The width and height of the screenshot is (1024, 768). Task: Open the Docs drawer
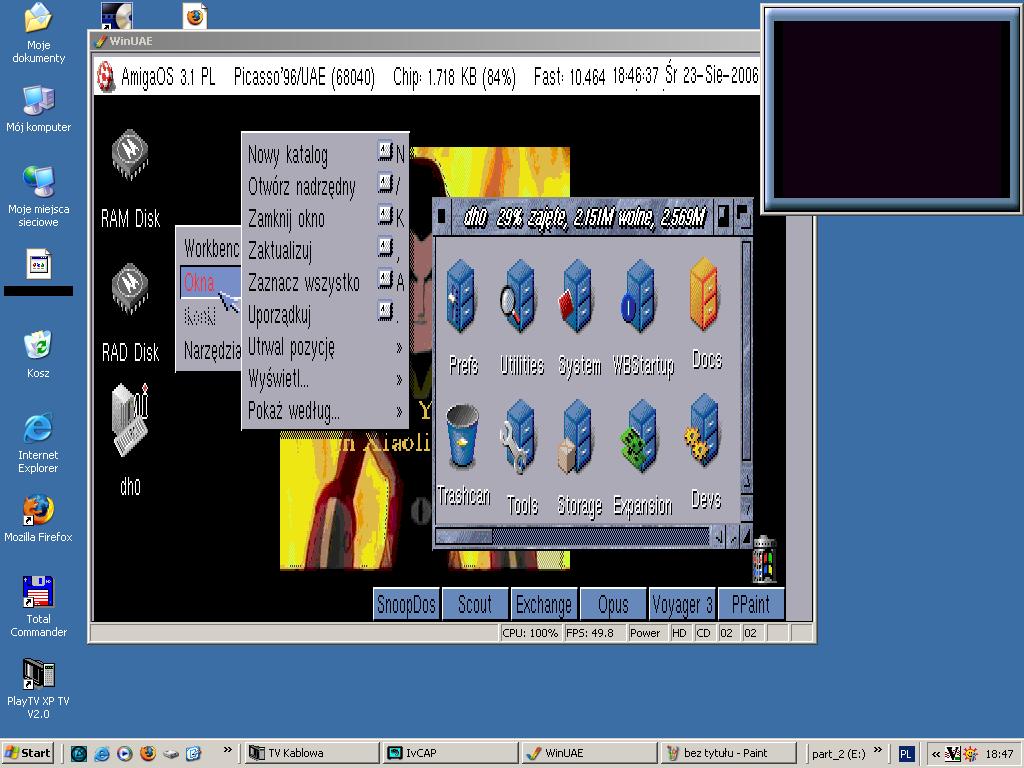705,294
